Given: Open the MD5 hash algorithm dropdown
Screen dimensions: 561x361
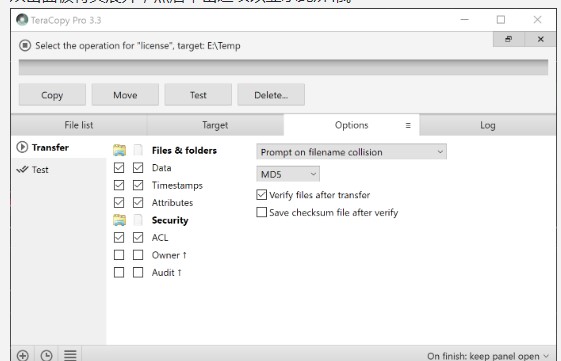Looking at the screenshot, I should 288,174.
